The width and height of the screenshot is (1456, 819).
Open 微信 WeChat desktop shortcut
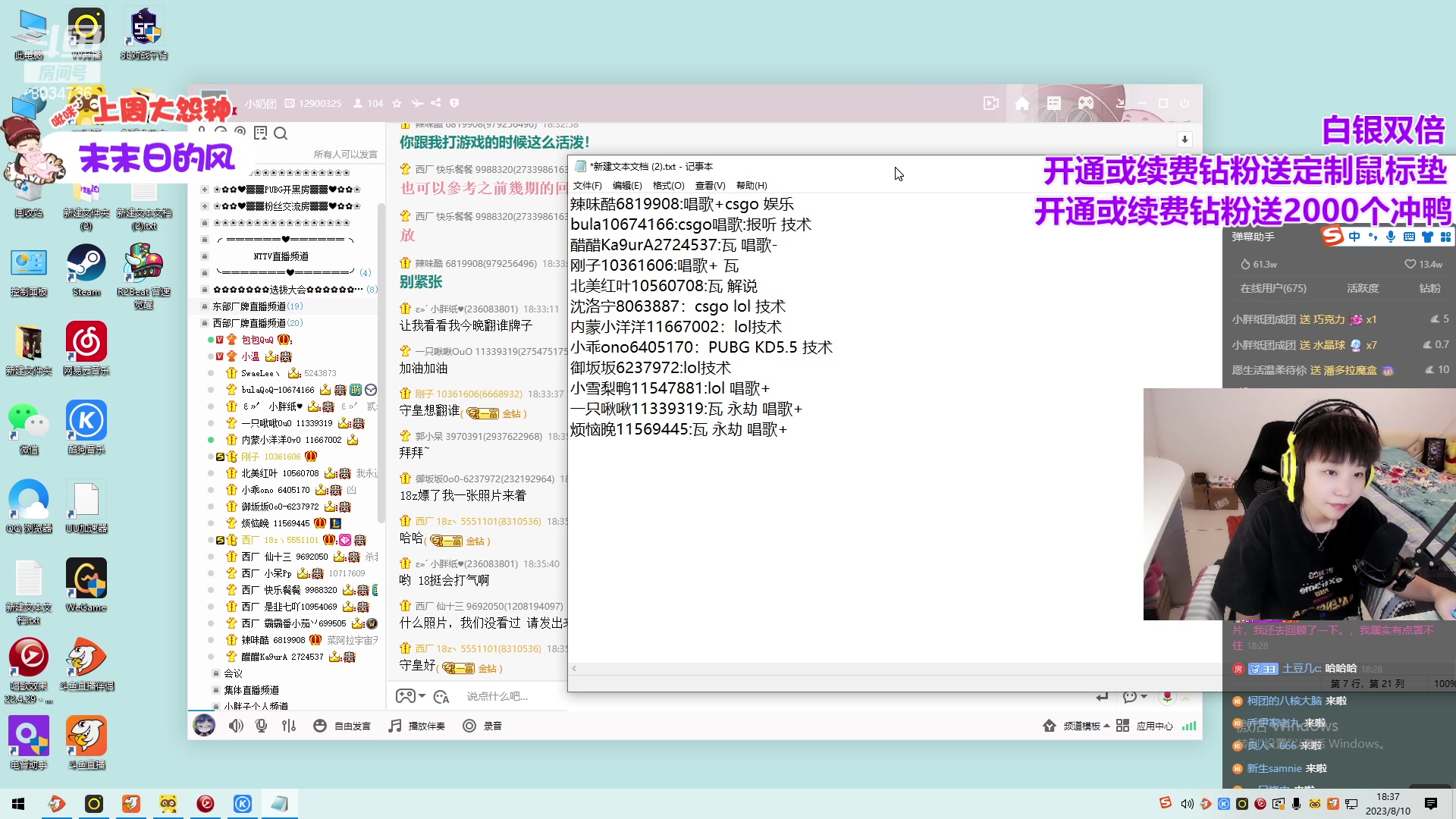pos(29,428)
